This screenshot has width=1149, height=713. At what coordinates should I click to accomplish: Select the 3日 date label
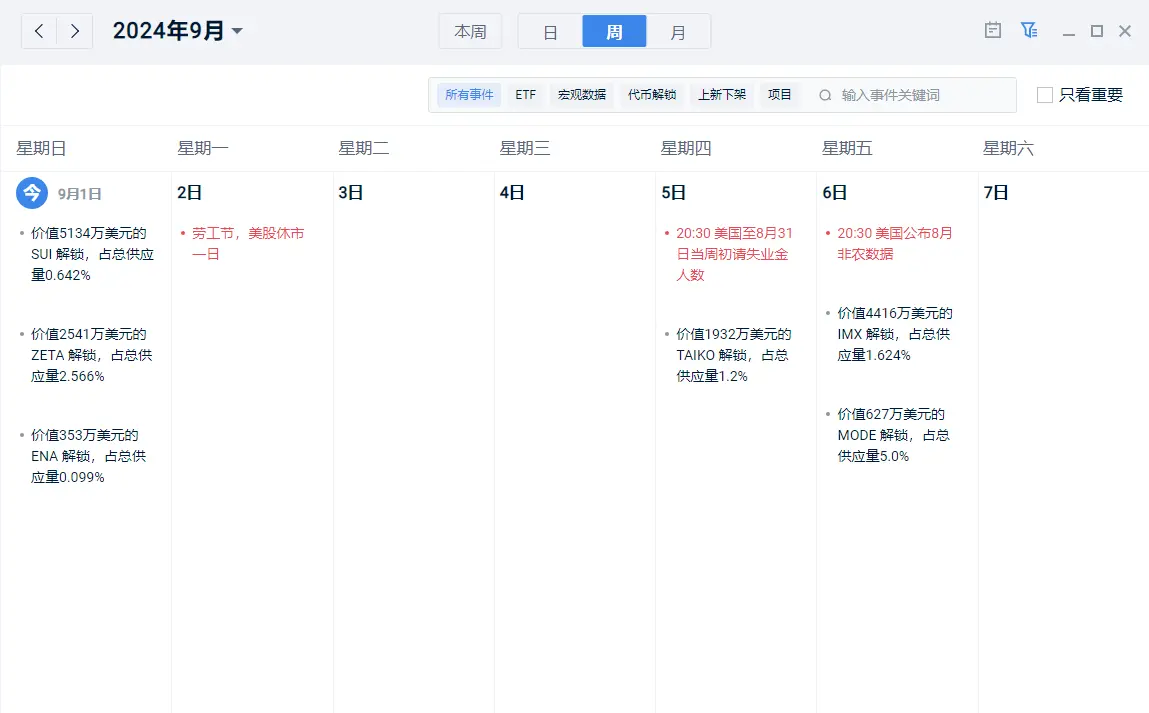(x=350, y=193)
